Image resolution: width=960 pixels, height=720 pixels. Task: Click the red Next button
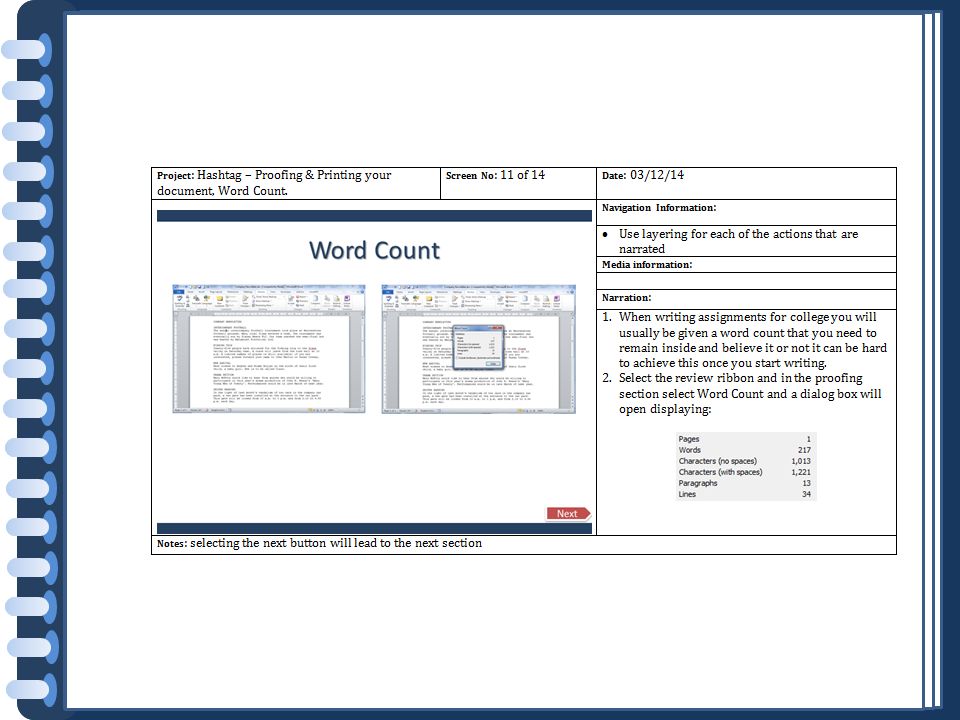click(568, 514)
